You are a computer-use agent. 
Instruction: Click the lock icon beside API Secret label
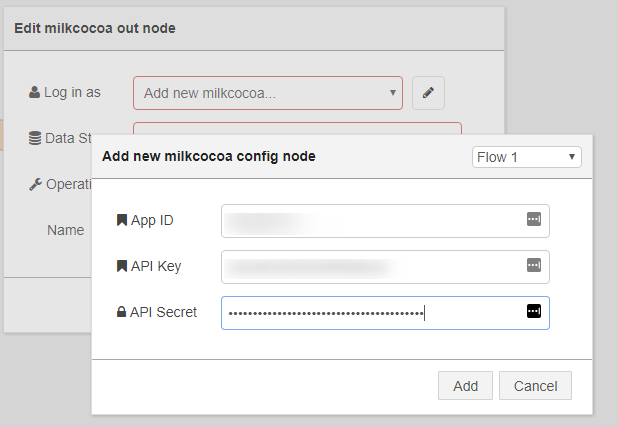[122, 312]
